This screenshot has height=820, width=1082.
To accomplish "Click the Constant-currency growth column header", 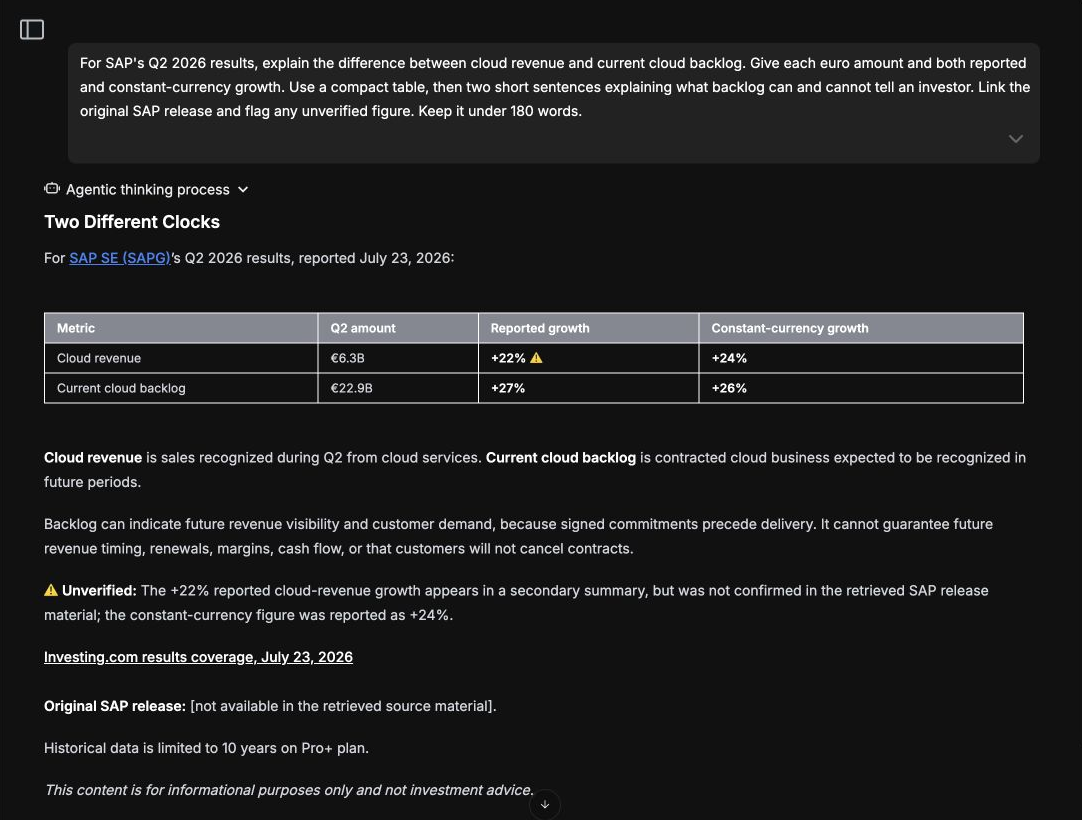I will (x=861, y=329).
